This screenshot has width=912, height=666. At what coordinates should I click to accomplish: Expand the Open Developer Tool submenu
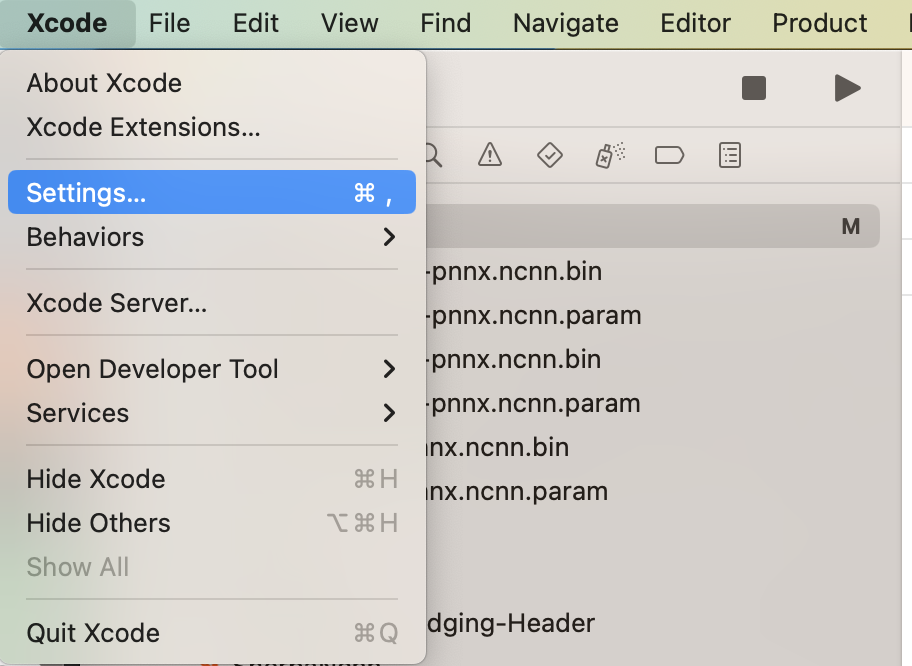212,369
